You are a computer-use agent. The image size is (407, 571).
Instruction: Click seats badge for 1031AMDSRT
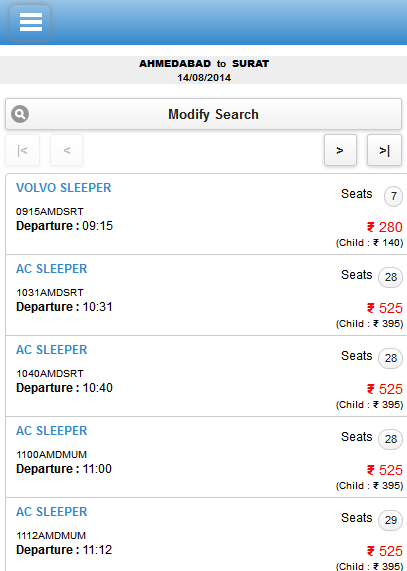[390, 277]
